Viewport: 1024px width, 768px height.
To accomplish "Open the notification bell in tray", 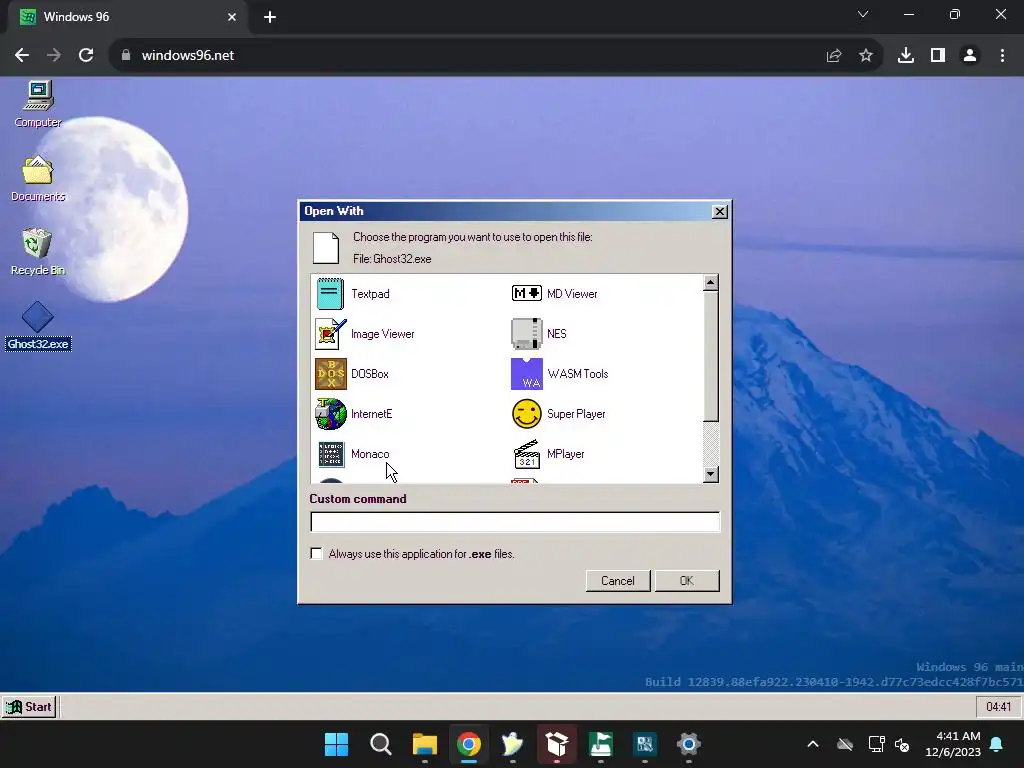I will (x=997, y=744).
